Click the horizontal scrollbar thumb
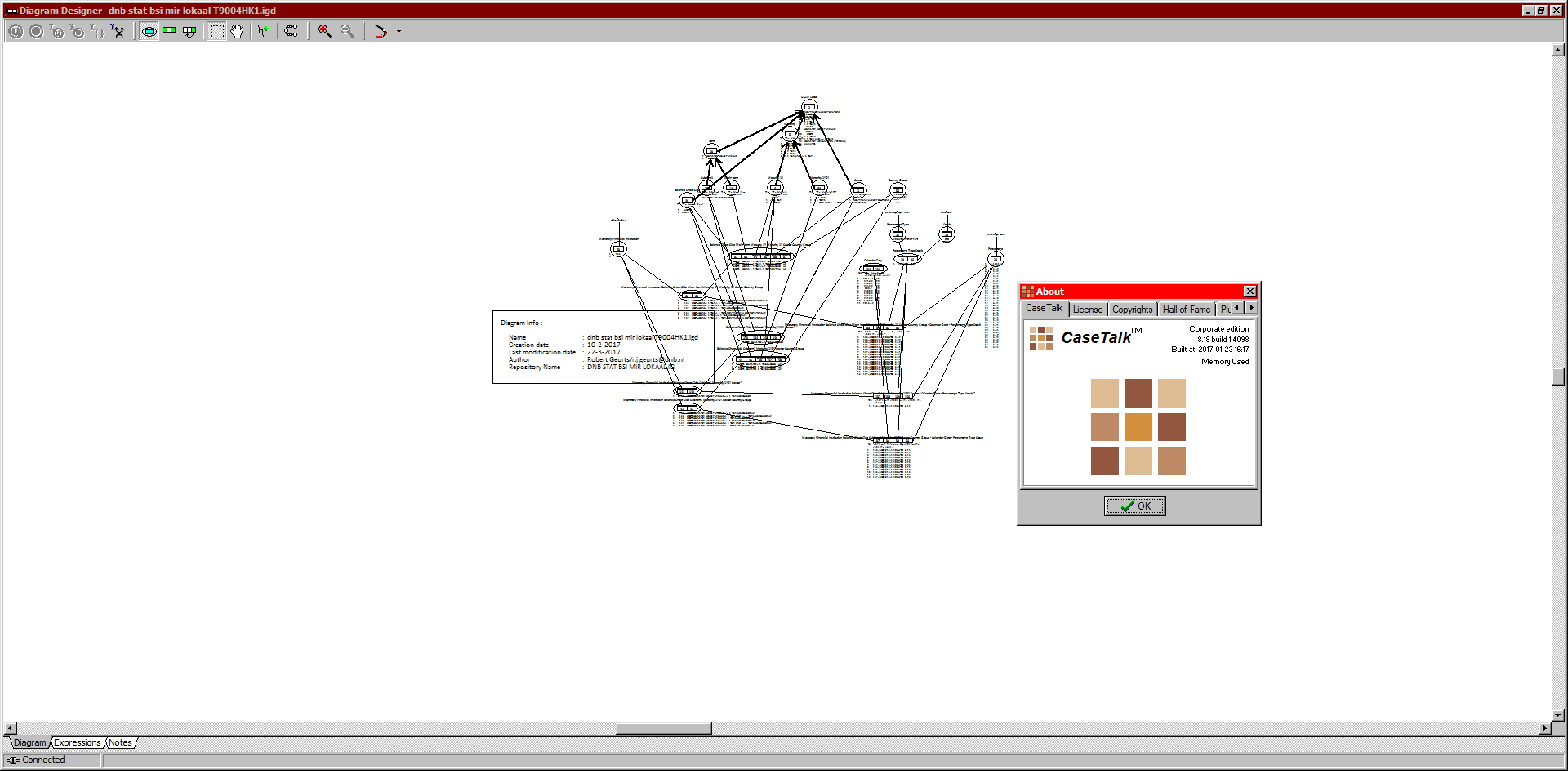This screenshot has height=771, width=1568. coord(663,728)
